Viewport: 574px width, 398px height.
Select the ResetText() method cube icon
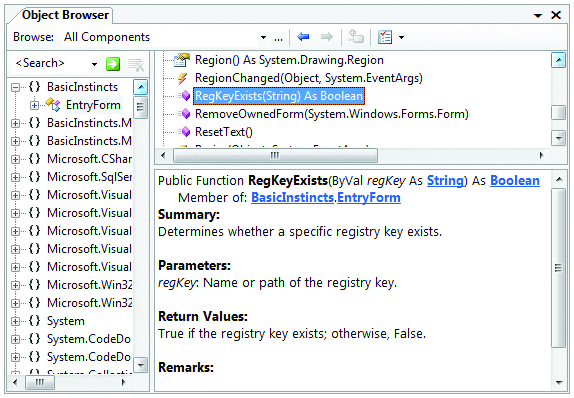[184, 132]
